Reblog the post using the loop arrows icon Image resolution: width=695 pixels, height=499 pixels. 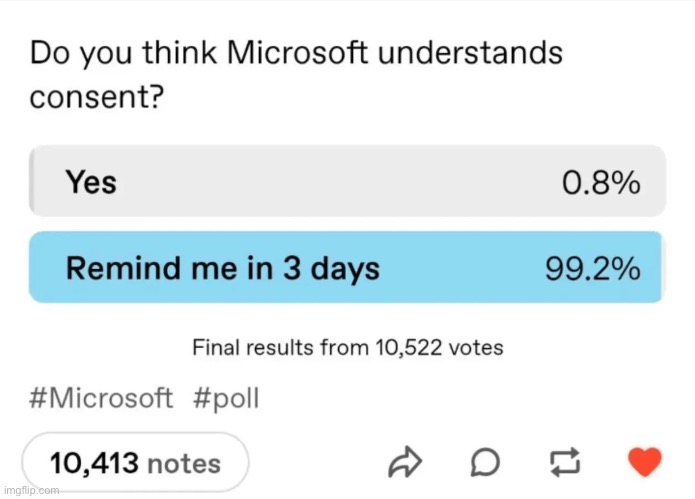point(565,462)
